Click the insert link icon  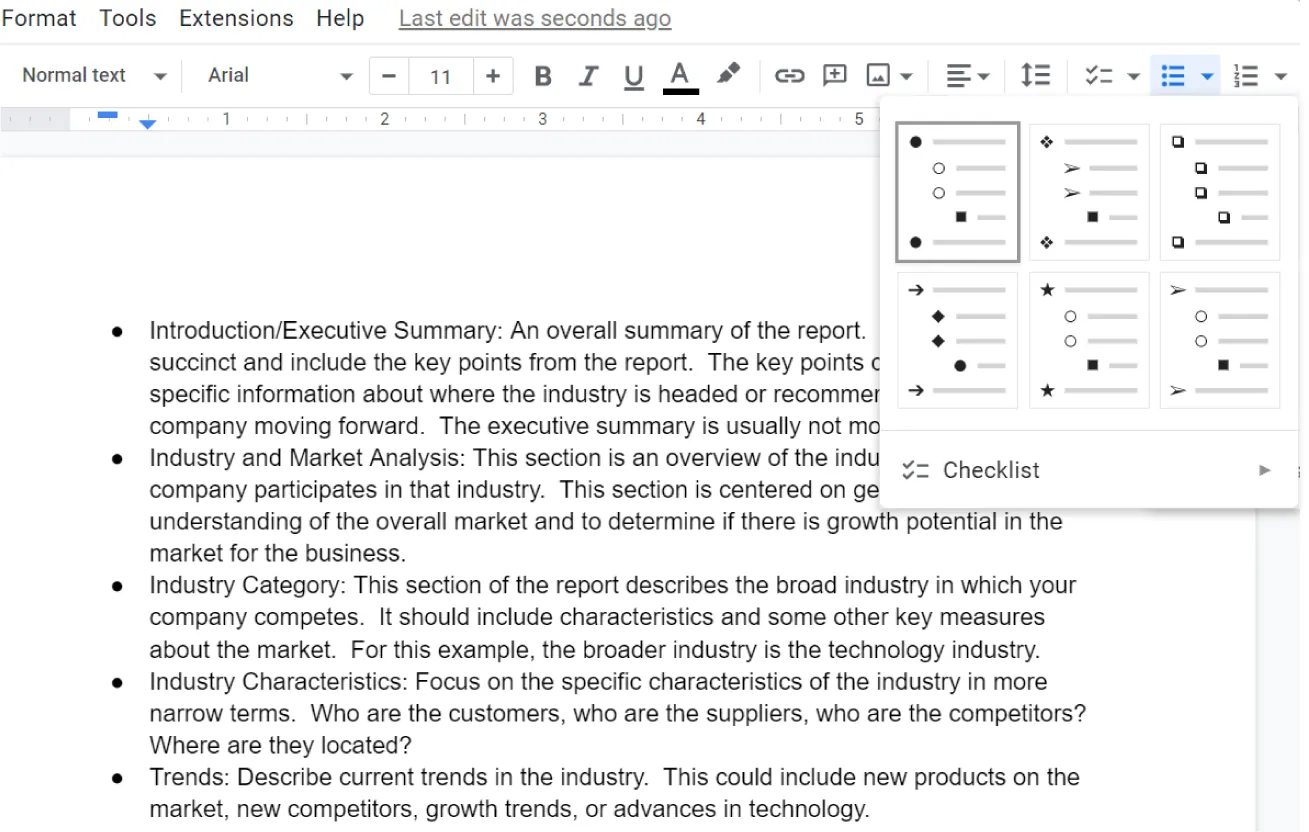click(789, 76)
